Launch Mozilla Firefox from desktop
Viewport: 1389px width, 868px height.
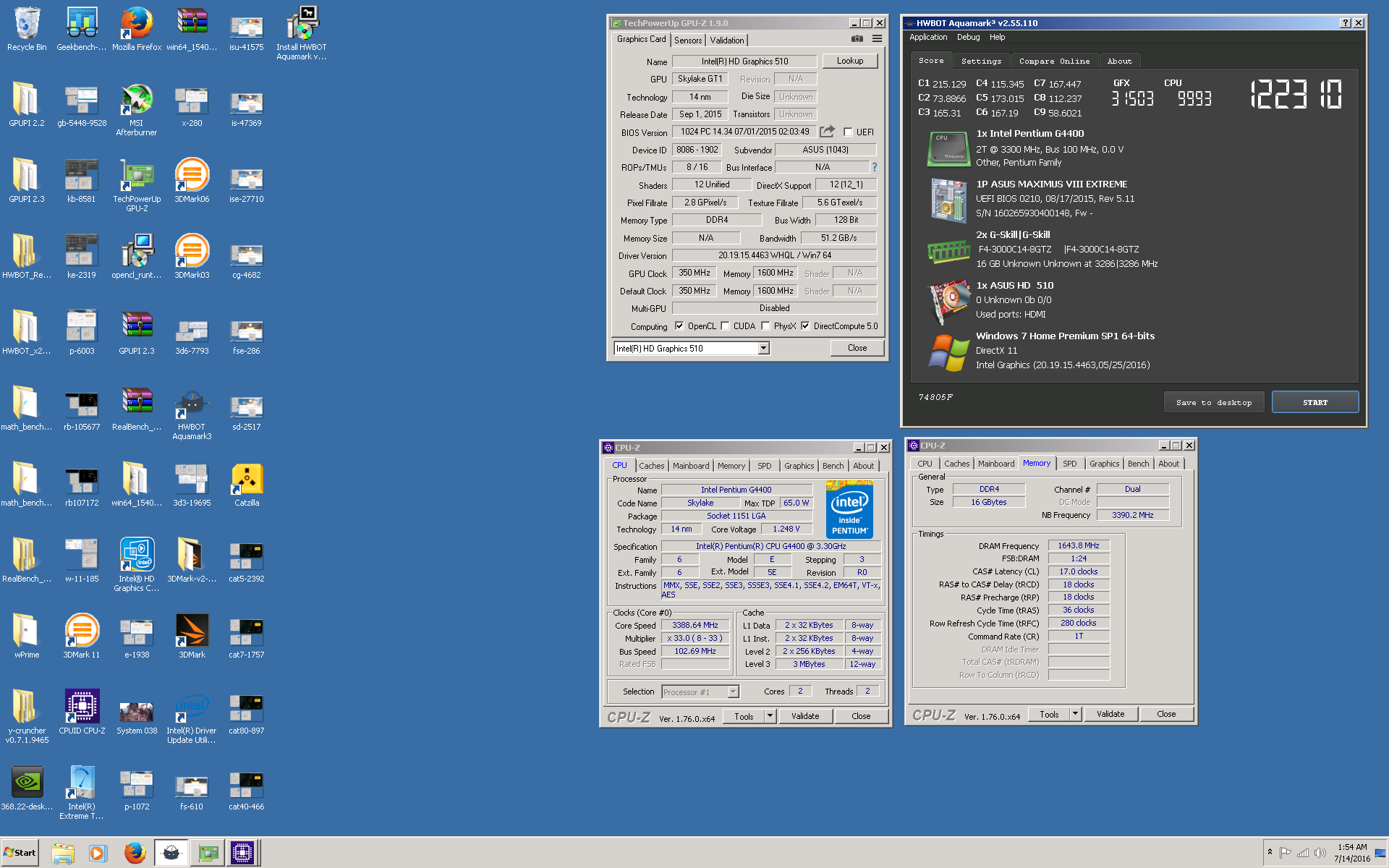[137, 30]
